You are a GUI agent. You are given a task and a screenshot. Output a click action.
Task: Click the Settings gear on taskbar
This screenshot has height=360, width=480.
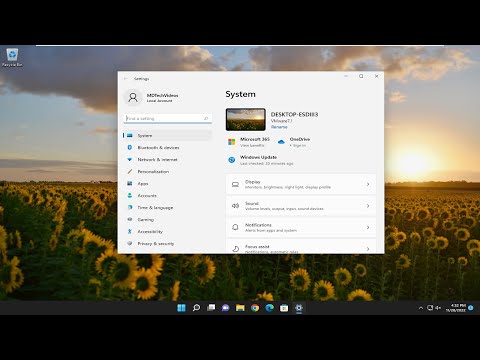tap(299, 308)
